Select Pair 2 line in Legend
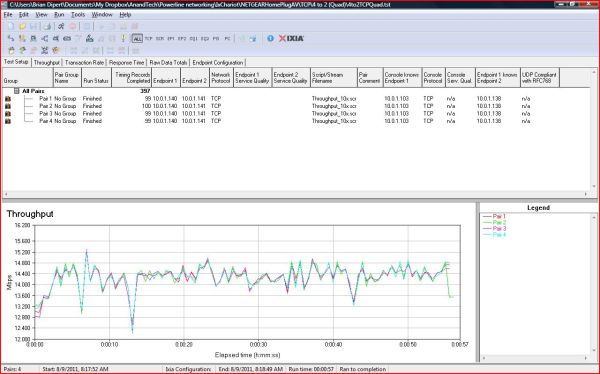The width and height of the screenshot is (600, 374). tap(494, 222)
